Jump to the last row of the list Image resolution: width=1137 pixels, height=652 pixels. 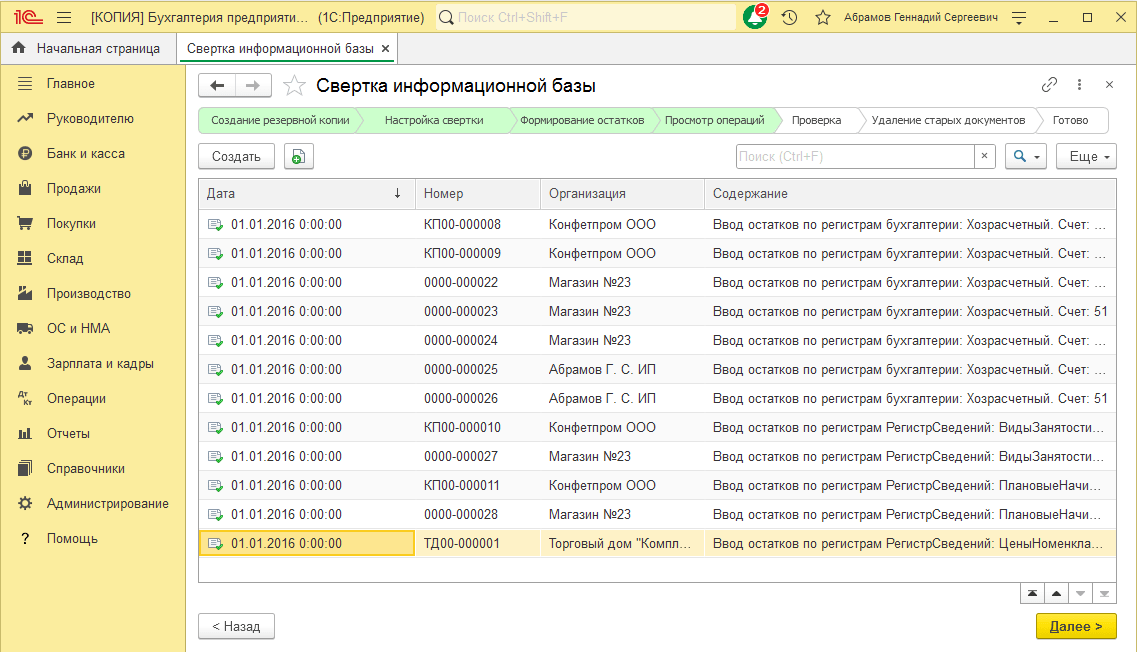1104,593
